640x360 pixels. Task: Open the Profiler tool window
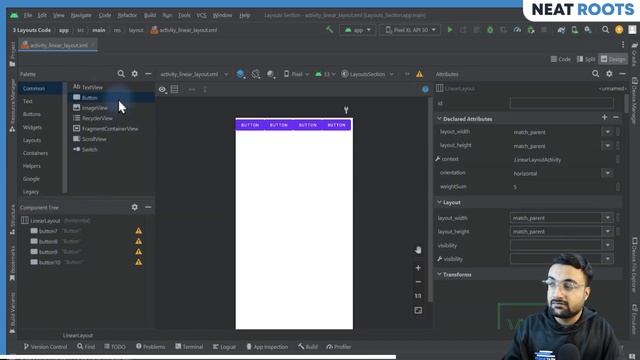pos(339,347)
